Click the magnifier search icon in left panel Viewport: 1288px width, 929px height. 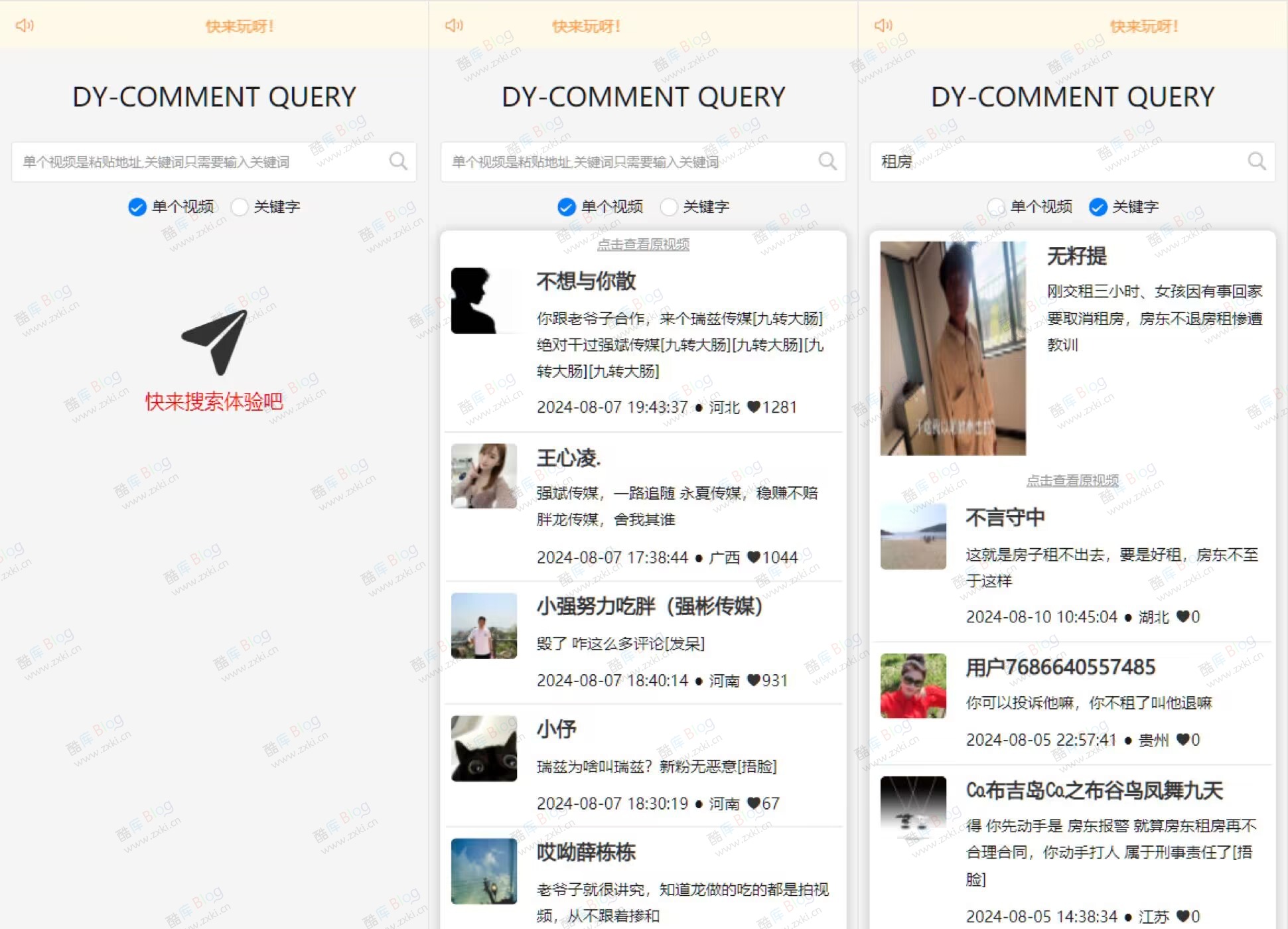tap(399, 161)
